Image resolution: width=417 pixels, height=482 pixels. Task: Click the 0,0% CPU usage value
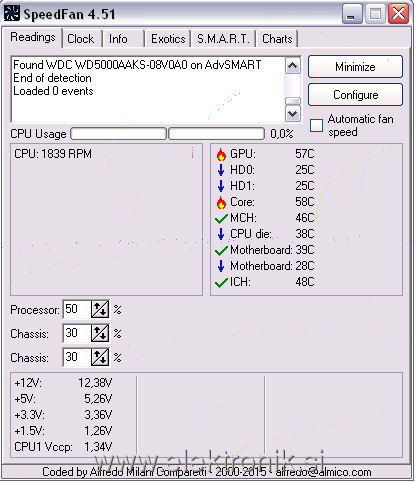282,134
